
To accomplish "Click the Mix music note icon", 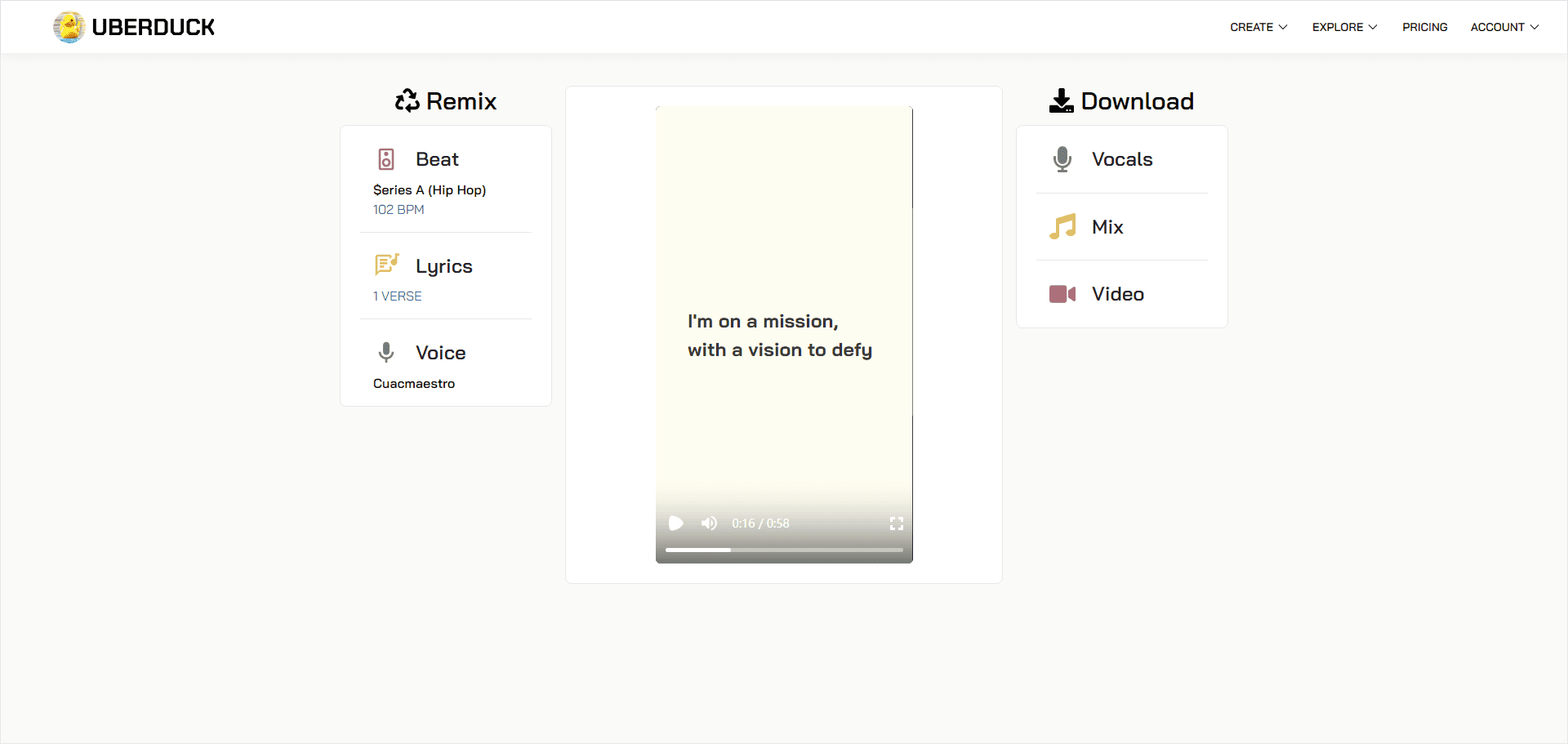I will [x=1062, y=226].
